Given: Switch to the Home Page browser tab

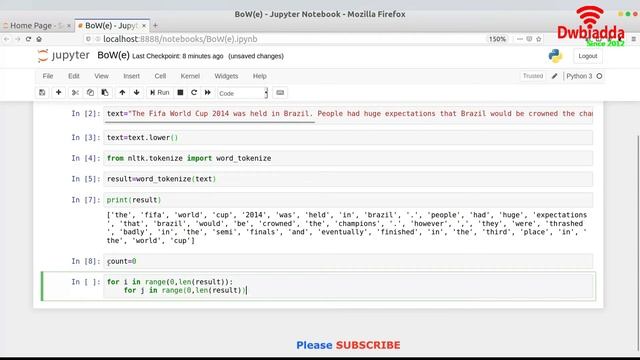Looking at the screenshot, I should click(36, 25).
